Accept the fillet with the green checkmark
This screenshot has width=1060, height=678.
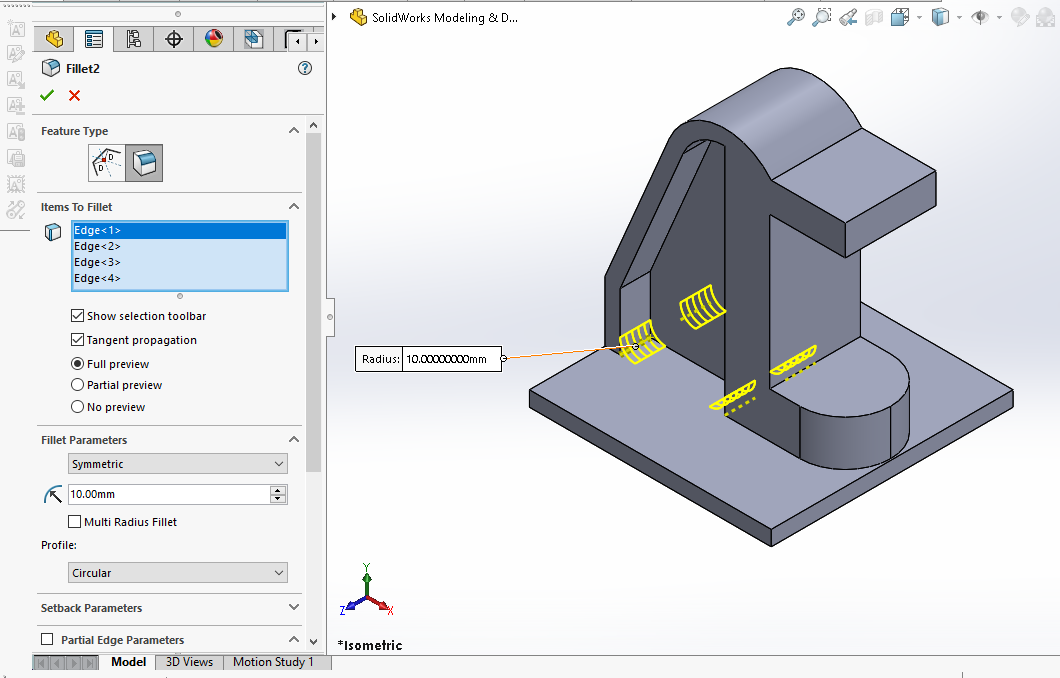pyautogui.click(x=46, y=95)
